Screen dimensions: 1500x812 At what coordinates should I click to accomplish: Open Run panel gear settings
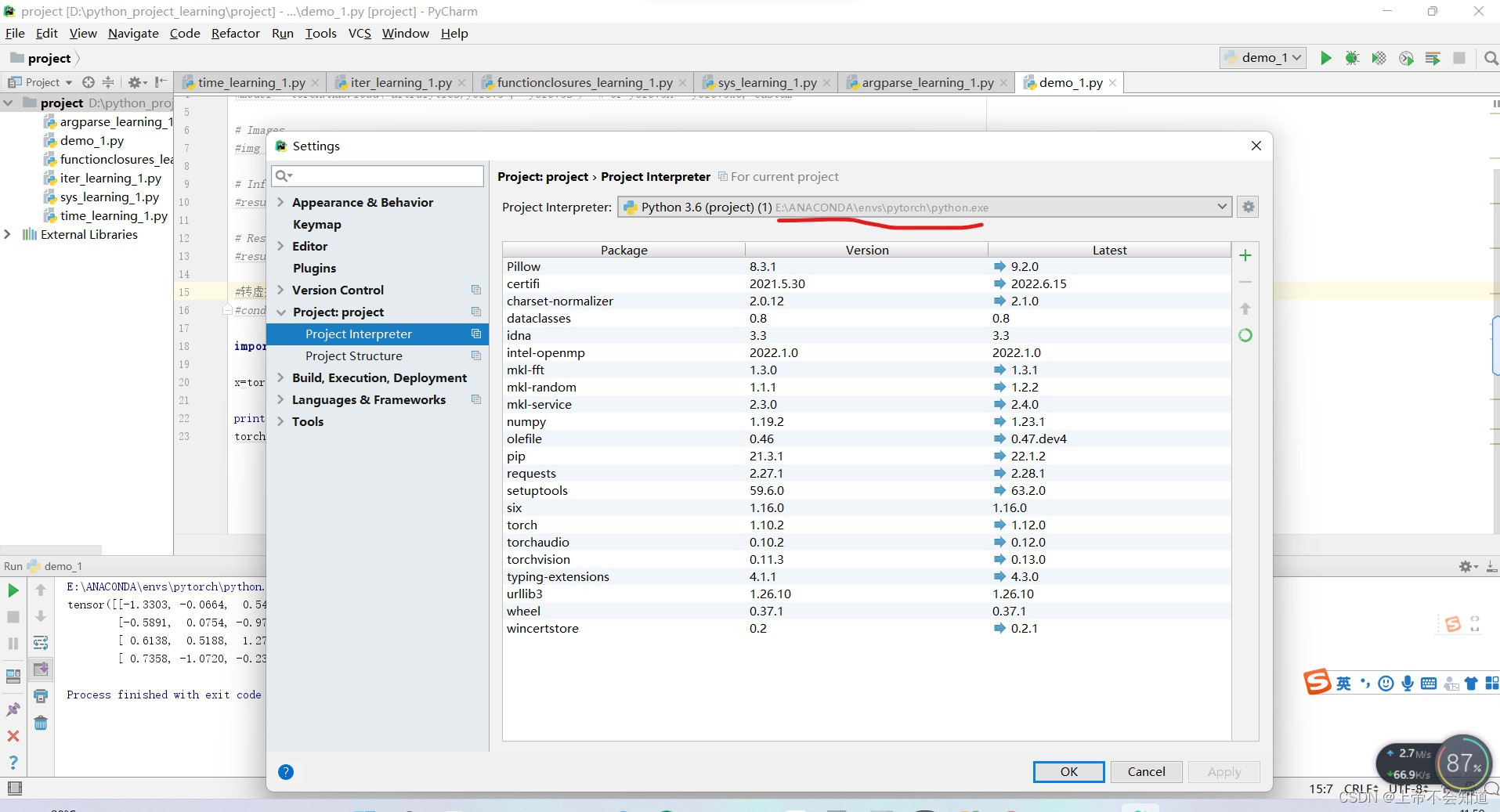[x=1467, y=566]
